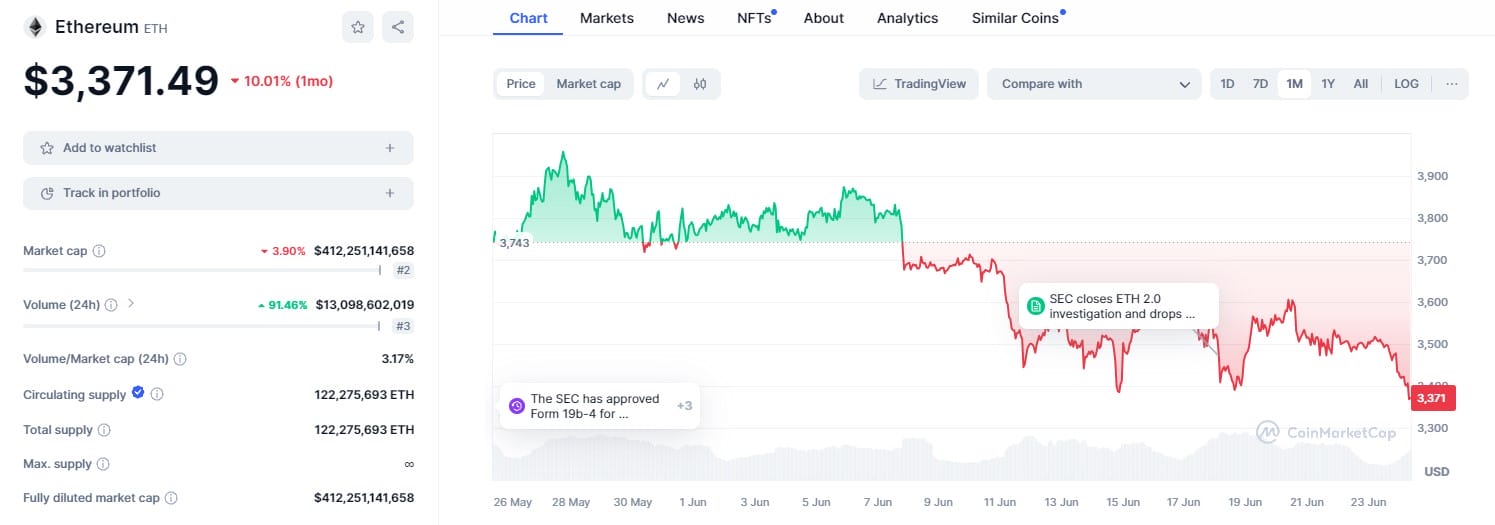
Task: Click the Market cap info icon
Action: pos(99,251)
